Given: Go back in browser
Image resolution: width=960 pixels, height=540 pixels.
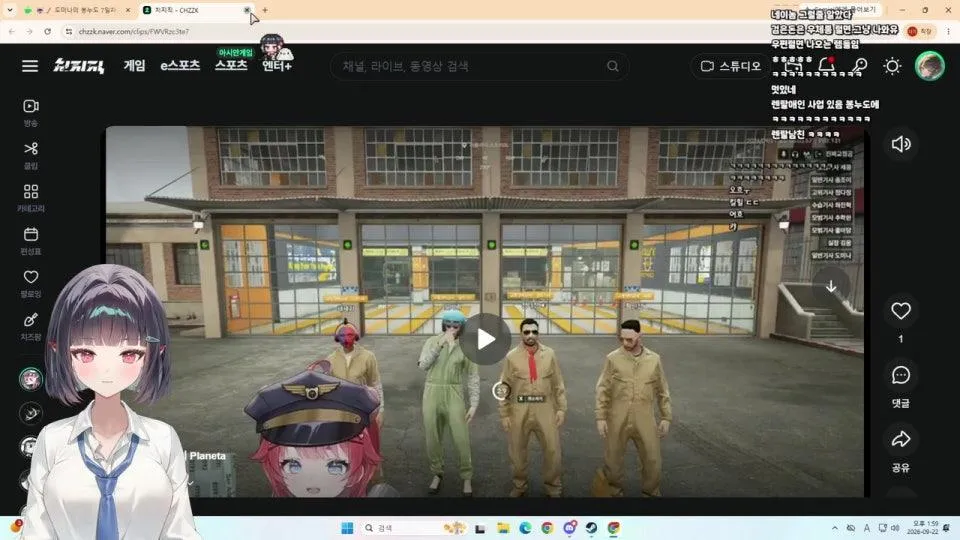Looking at the screenshot, I should coord(12,31).
